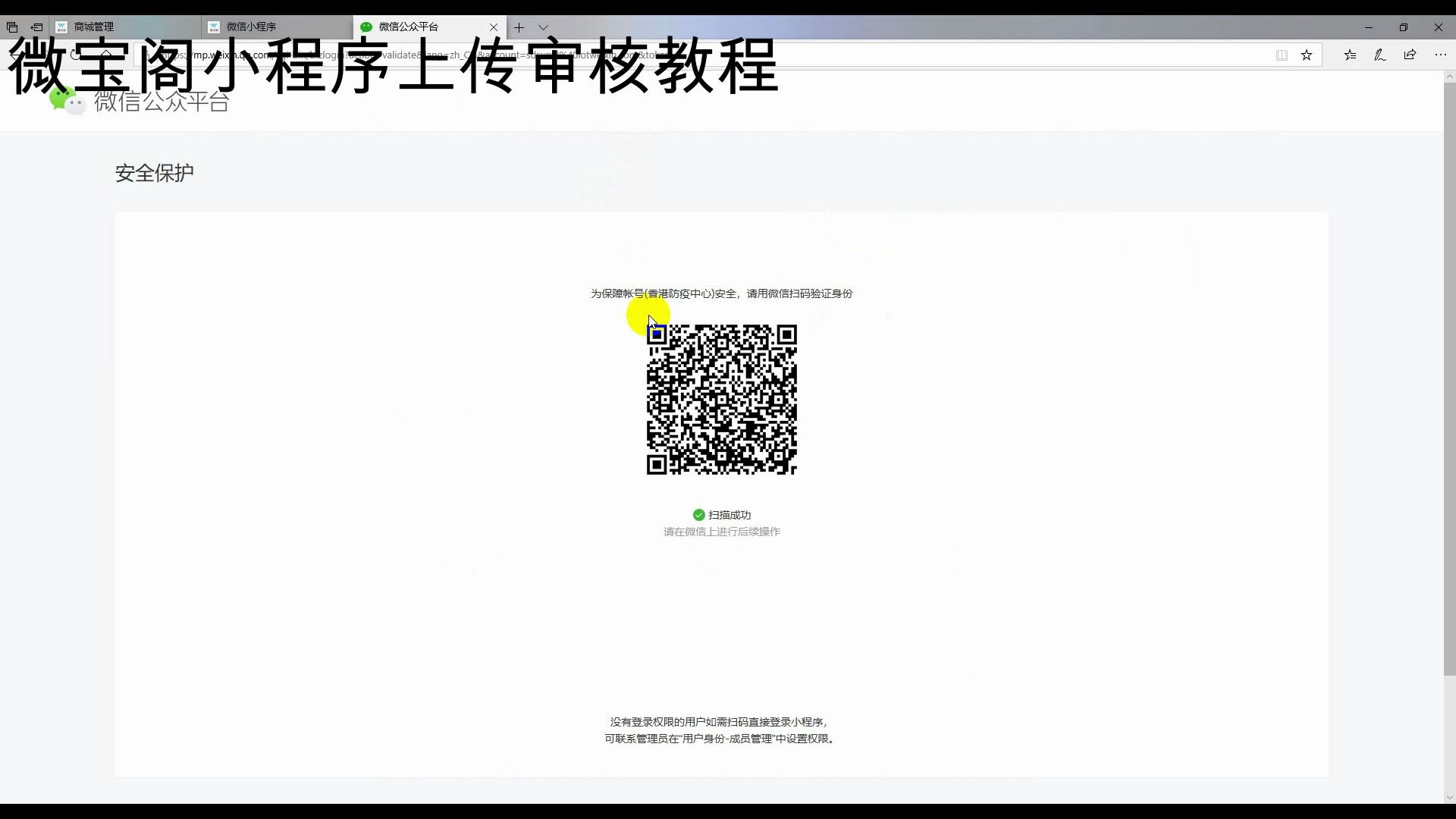
Task: Open a new browser tab
Action: pos(519,27)
